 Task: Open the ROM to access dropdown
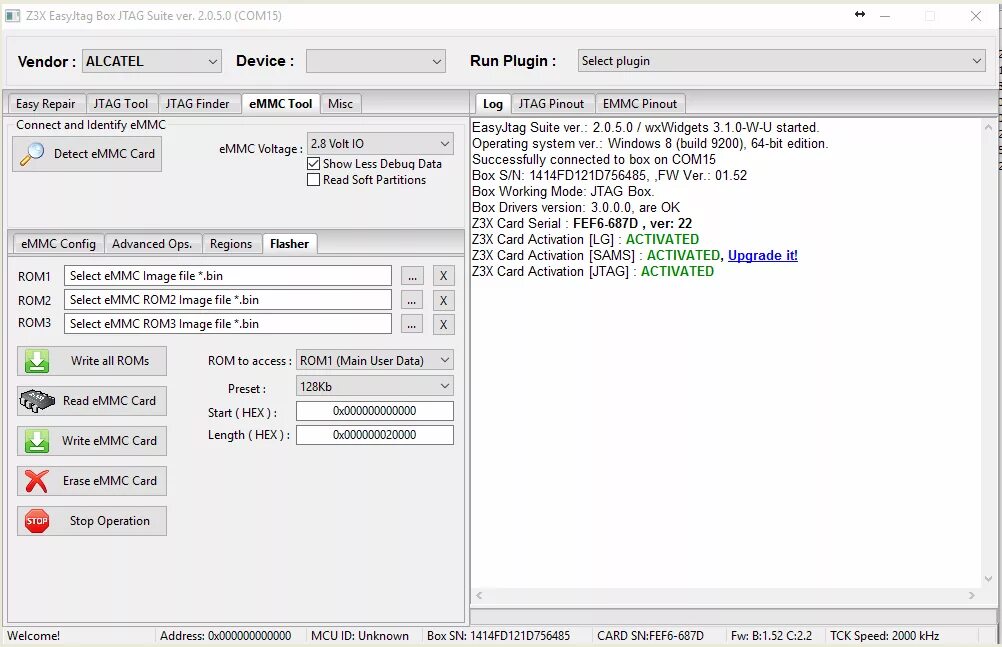(x=374, y=361)
